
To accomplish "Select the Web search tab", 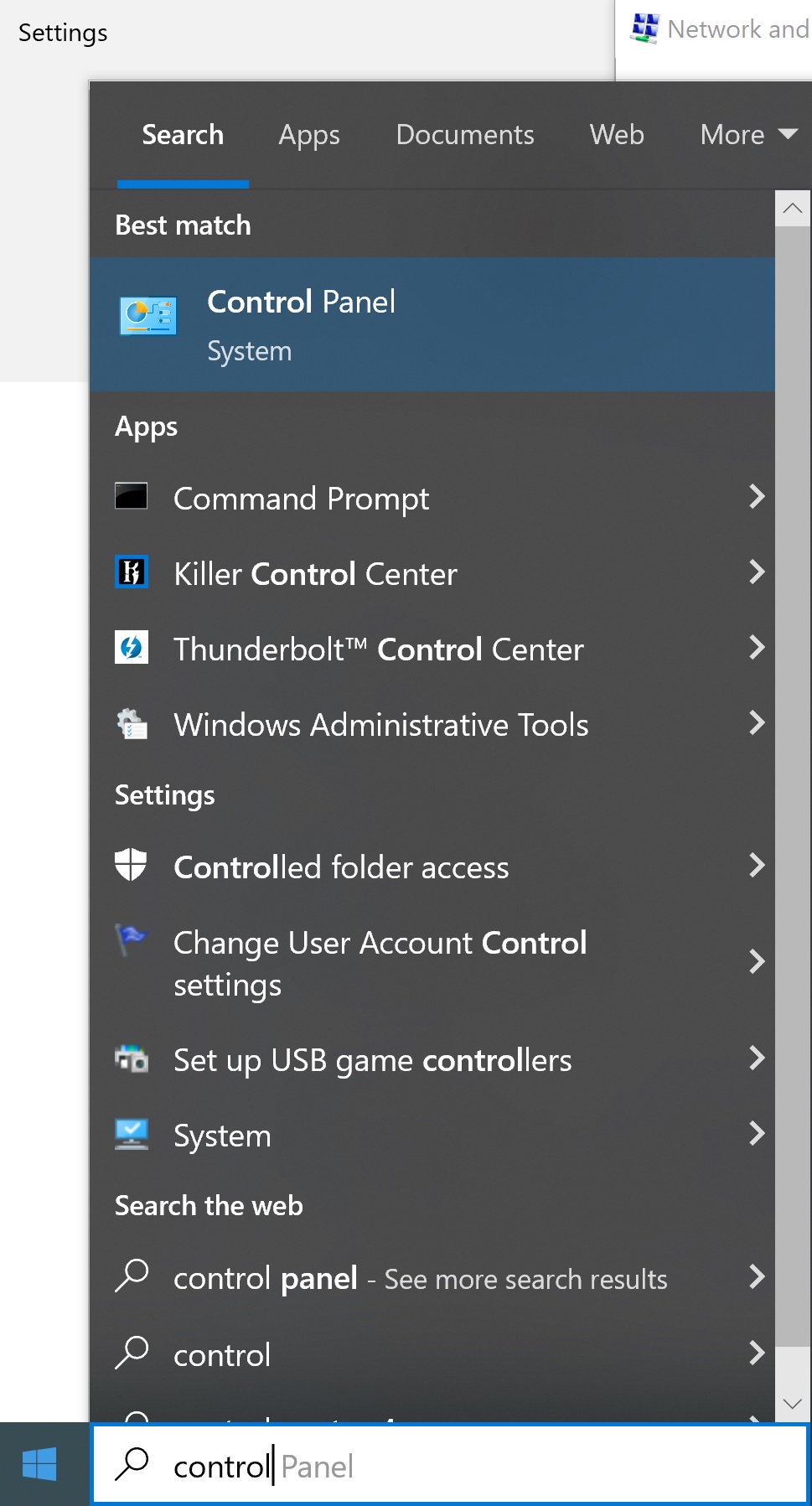I will tap(617, 135).
